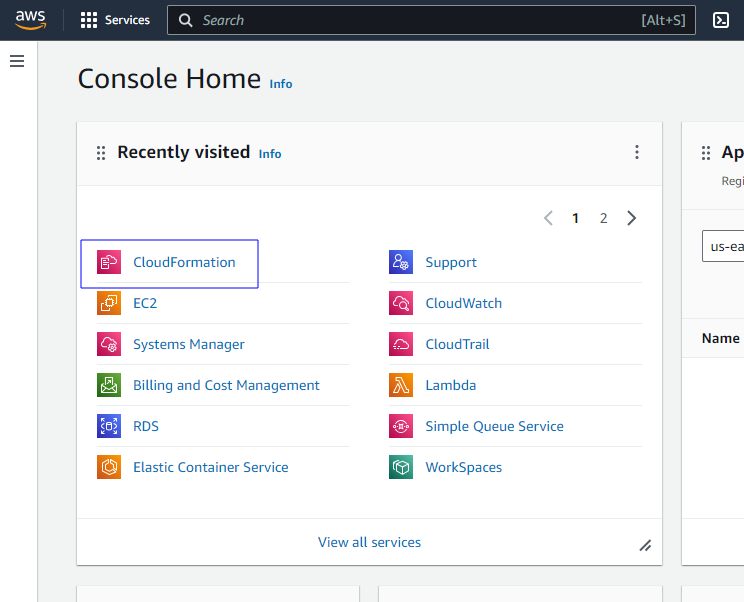This screenshot has width=744, height=602.
Task: Click the Lambda service icon
Action: pos(401,385)
